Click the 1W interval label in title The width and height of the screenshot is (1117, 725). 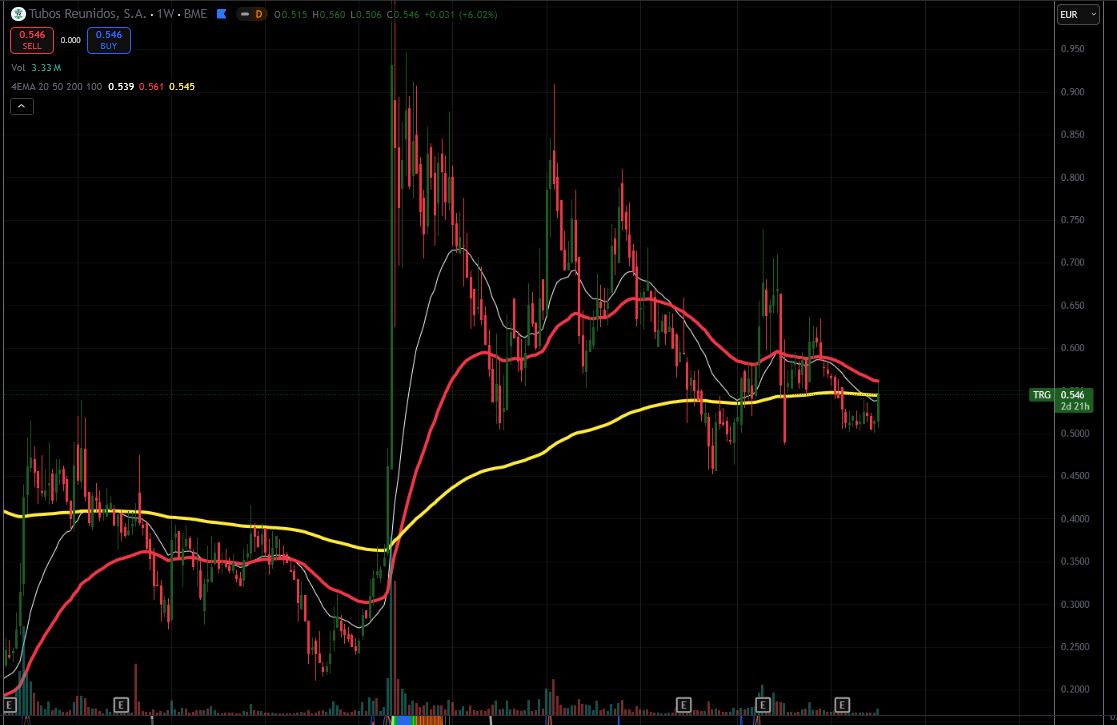165,14
